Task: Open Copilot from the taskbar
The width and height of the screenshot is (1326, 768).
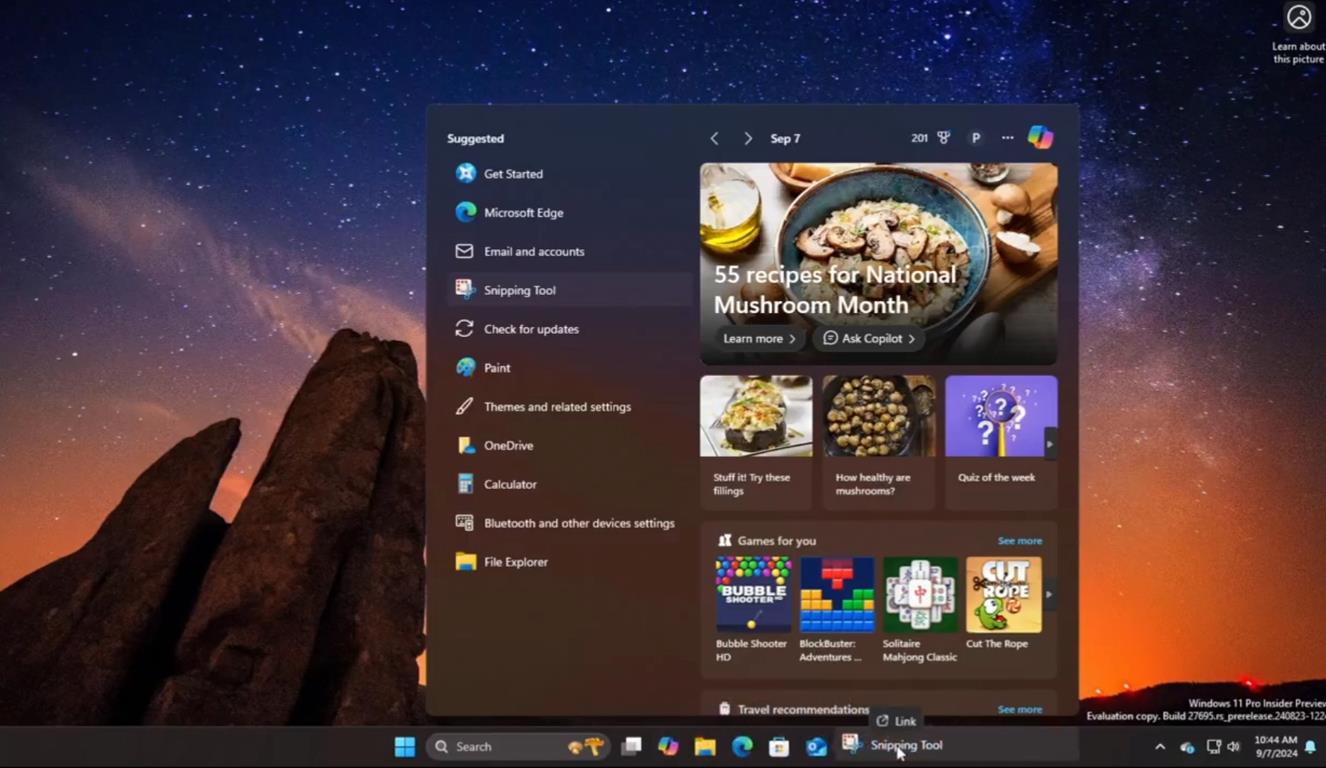Action: (x=668, y=746)
